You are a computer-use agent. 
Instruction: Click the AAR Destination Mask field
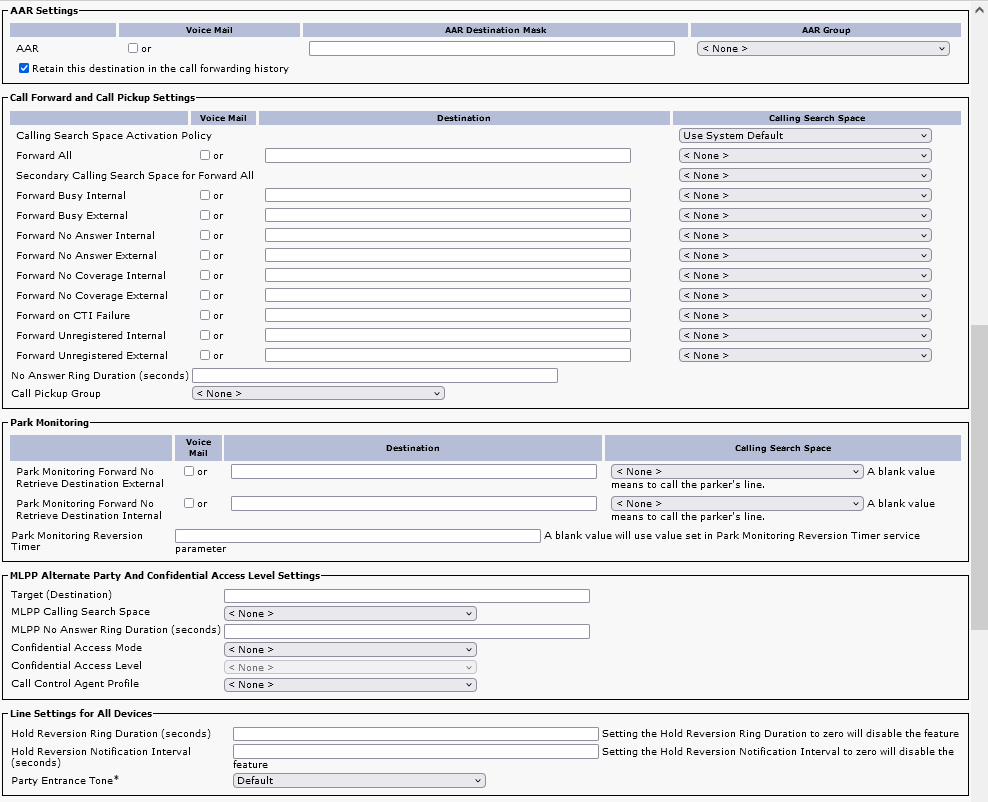tap(491, 48)
